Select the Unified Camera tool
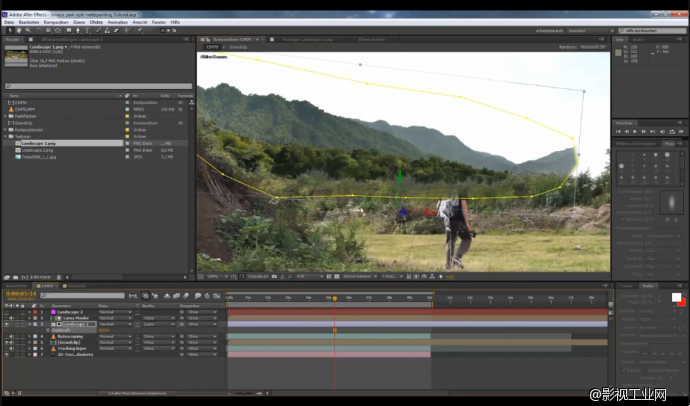Image resolution: width=690 pixels, height=406 pixels. [x=48, y=30]
